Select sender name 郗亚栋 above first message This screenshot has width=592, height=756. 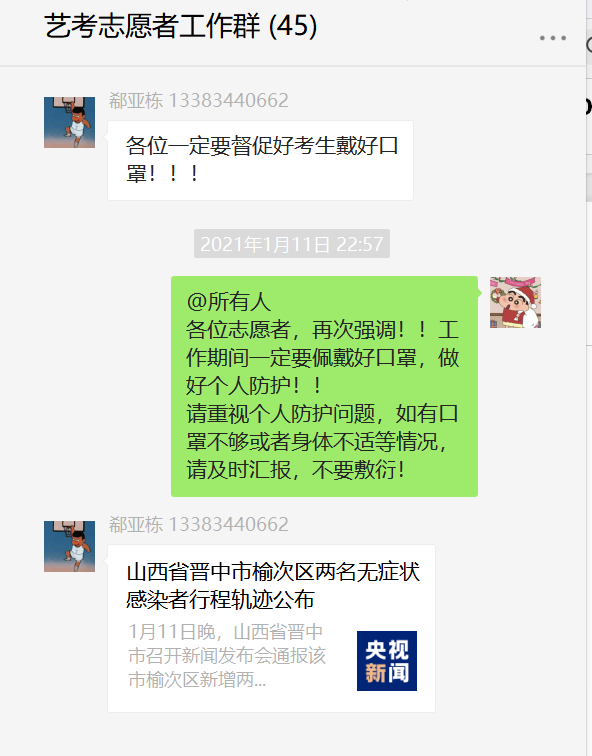136,100
